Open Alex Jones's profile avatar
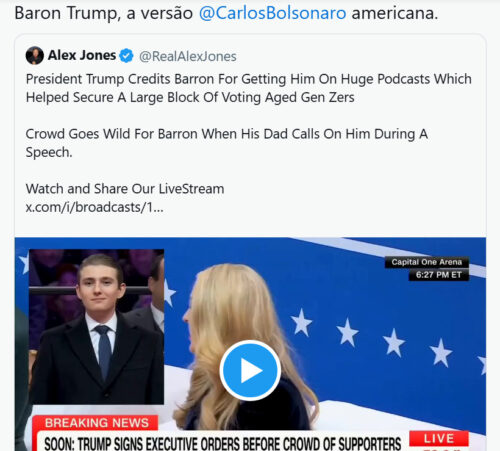The image size is (500, 451). pyautogui.click(x=35, y=55)
